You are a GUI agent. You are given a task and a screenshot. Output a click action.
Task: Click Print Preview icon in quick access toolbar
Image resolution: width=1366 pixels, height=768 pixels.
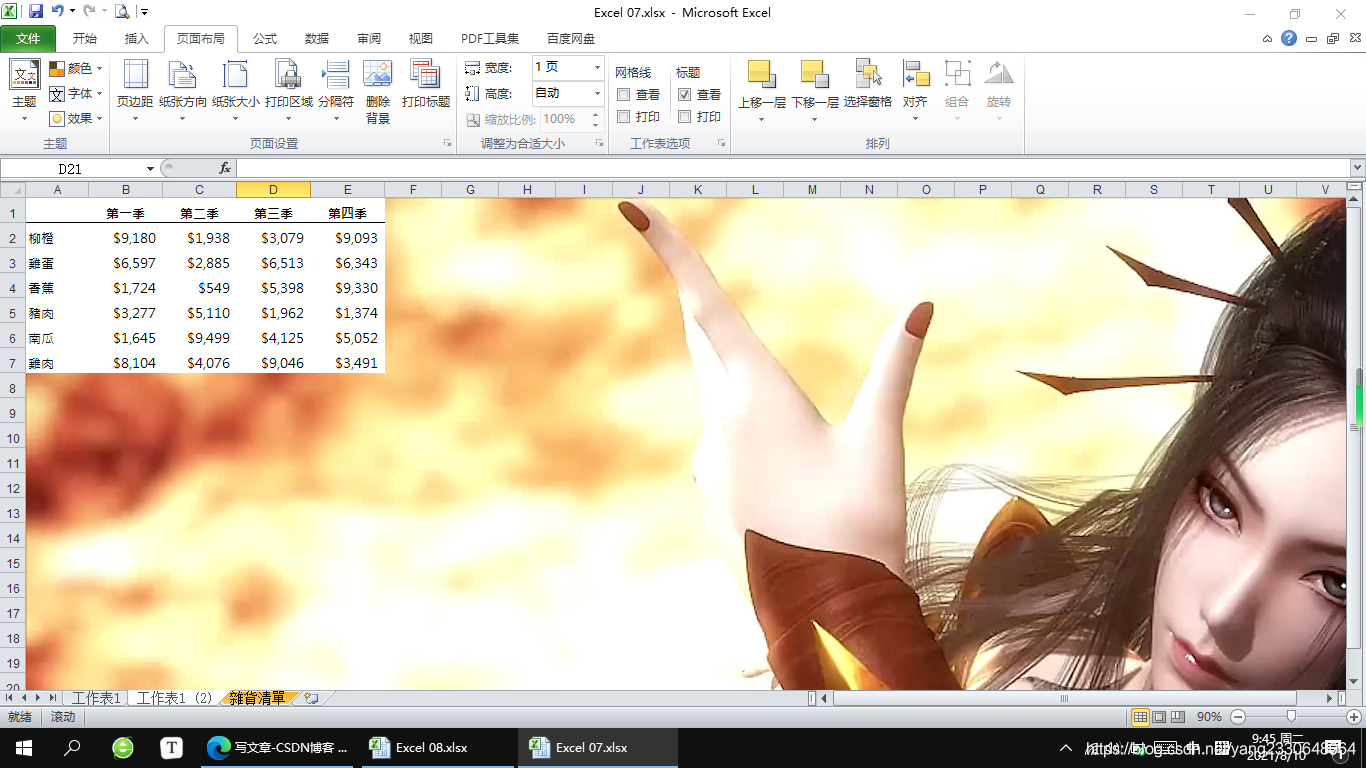(x=122, y=12)
